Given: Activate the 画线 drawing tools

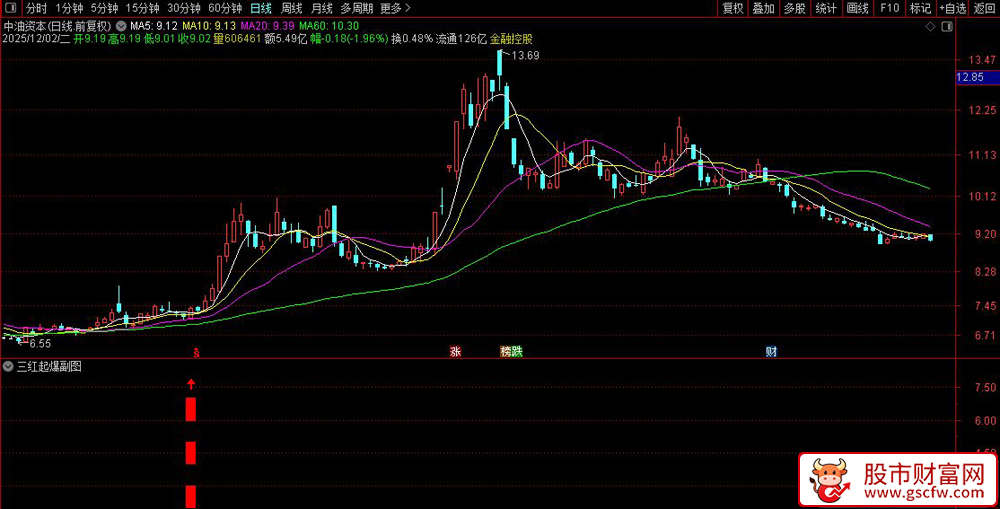Looking at the screenshot, I should click(x=858, y=8).
